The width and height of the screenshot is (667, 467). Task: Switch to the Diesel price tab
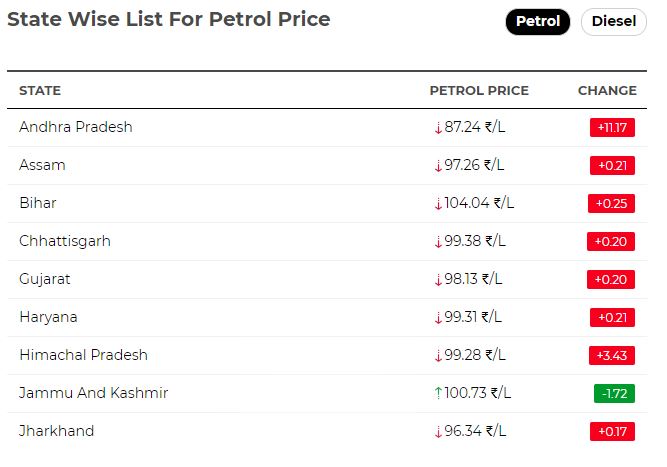pyautogui.click(x=614, y=21)
